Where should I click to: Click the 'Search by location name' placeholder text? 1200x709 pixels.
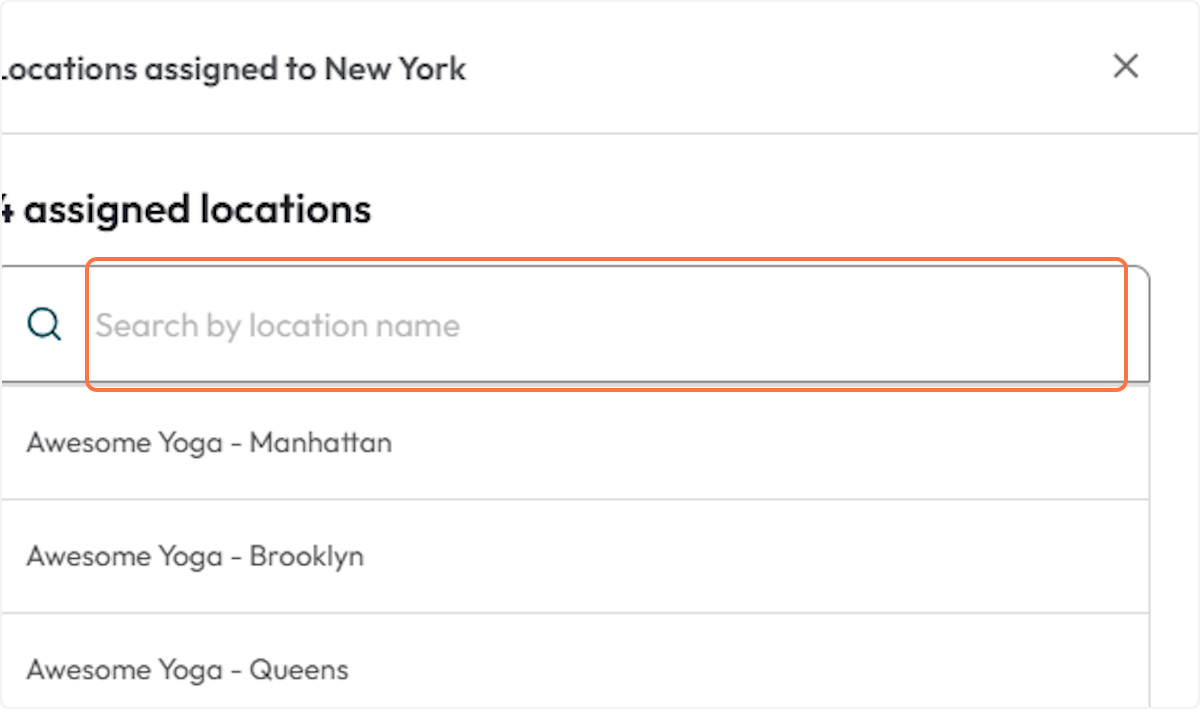click(278, 326)
